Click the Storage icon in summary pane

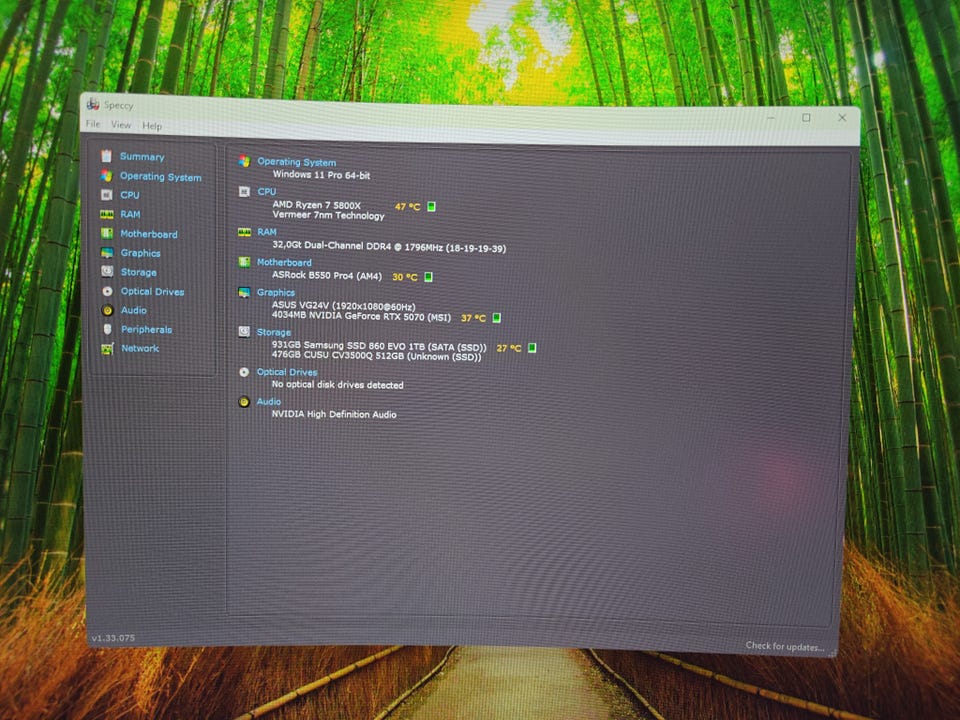pos(244,332)
